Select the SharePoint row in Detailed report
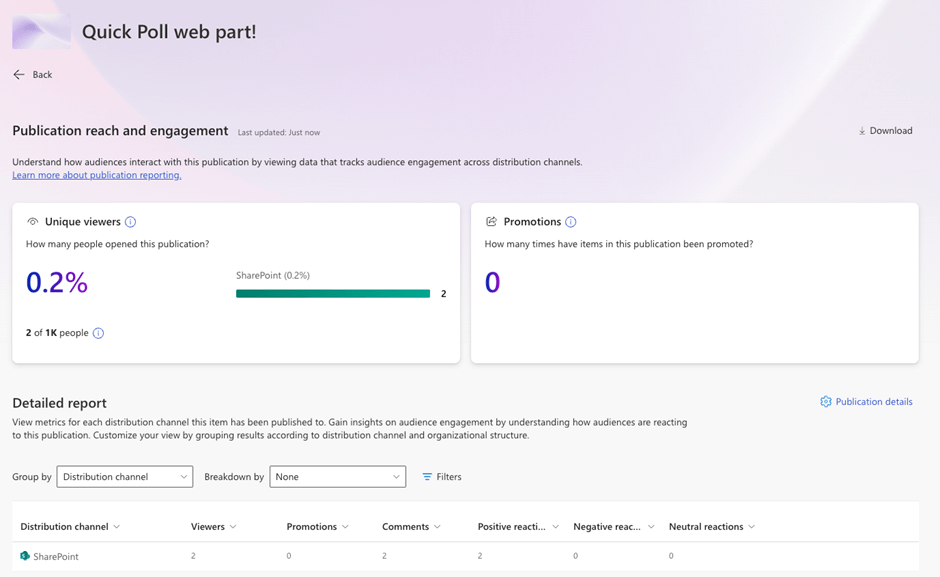The width and height of the screenshot is (940, 577). 300,556
